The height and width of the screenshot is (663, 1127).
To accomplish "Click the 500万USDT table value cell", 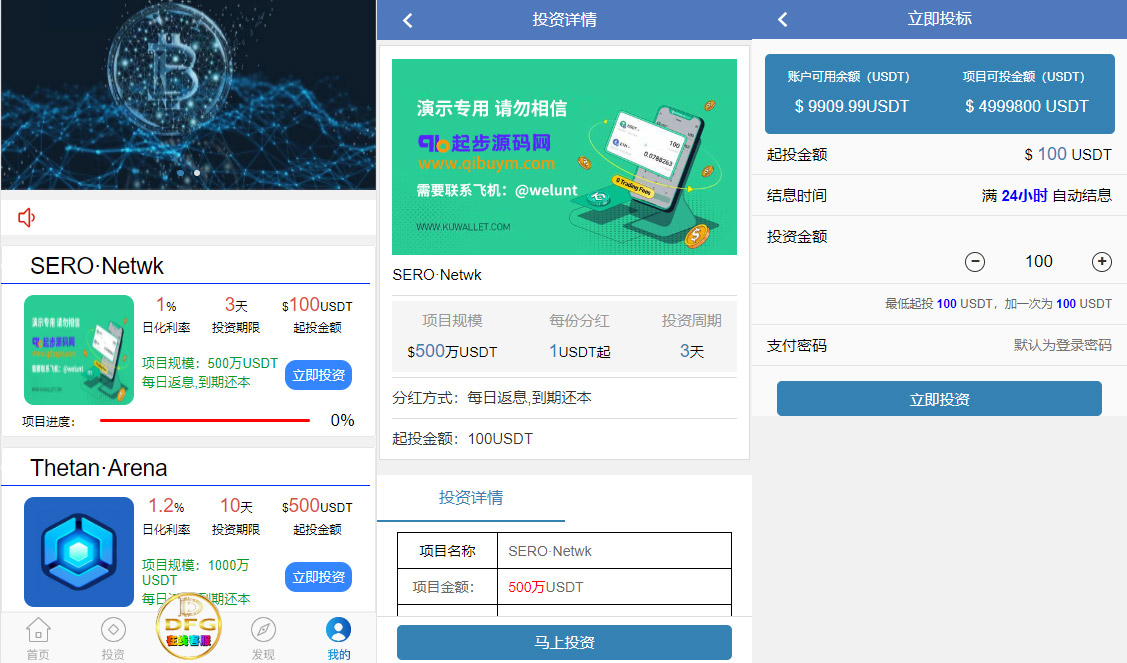I will tap(615, 587).
